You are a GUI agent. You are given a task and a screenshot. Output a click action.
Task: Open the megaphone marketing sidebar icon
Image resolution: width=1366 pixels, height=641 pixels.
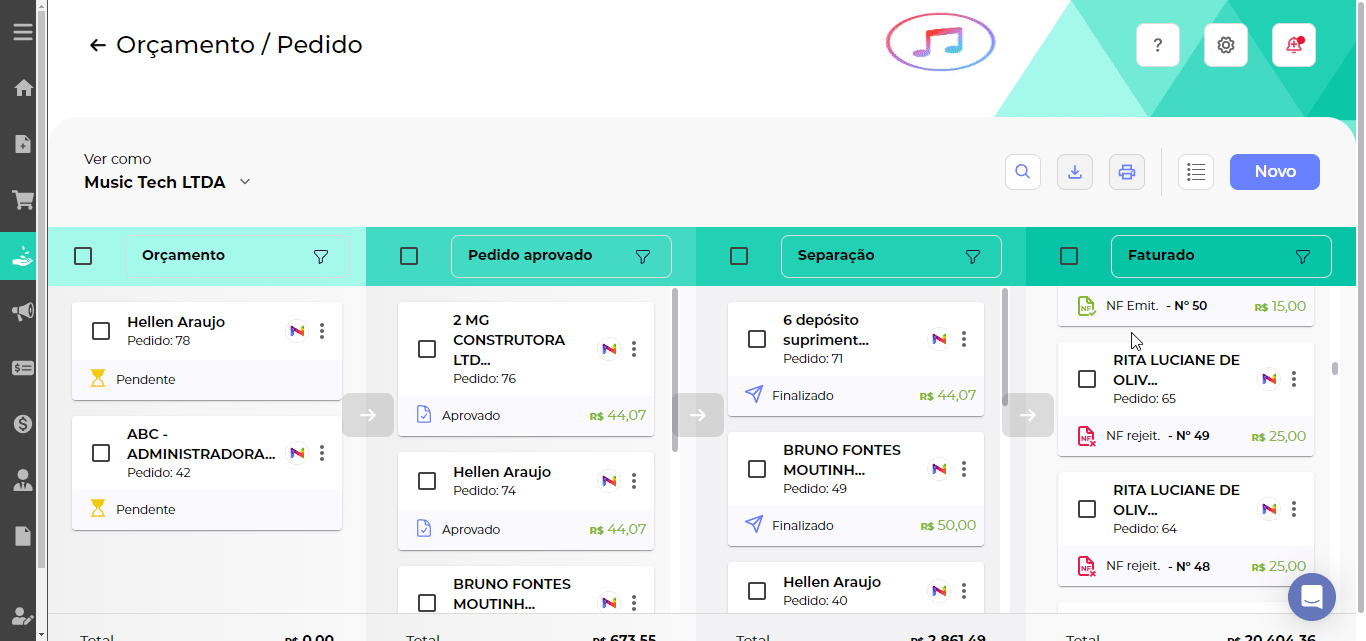tap(22, 312)
